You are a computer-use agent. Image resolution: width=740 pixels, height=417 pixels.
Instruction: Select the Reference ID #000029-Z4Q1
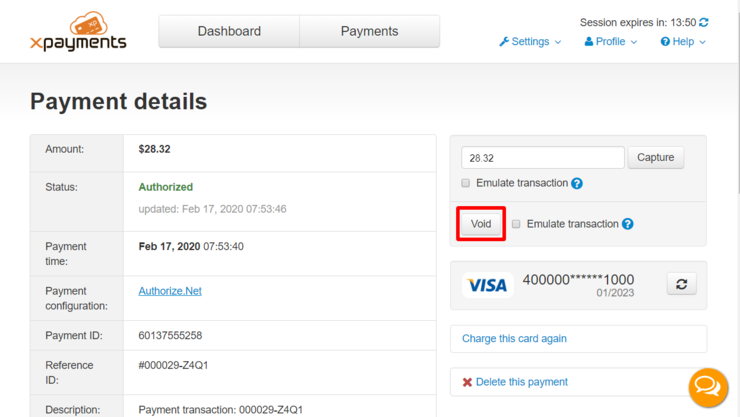click(x=173, y=365)
